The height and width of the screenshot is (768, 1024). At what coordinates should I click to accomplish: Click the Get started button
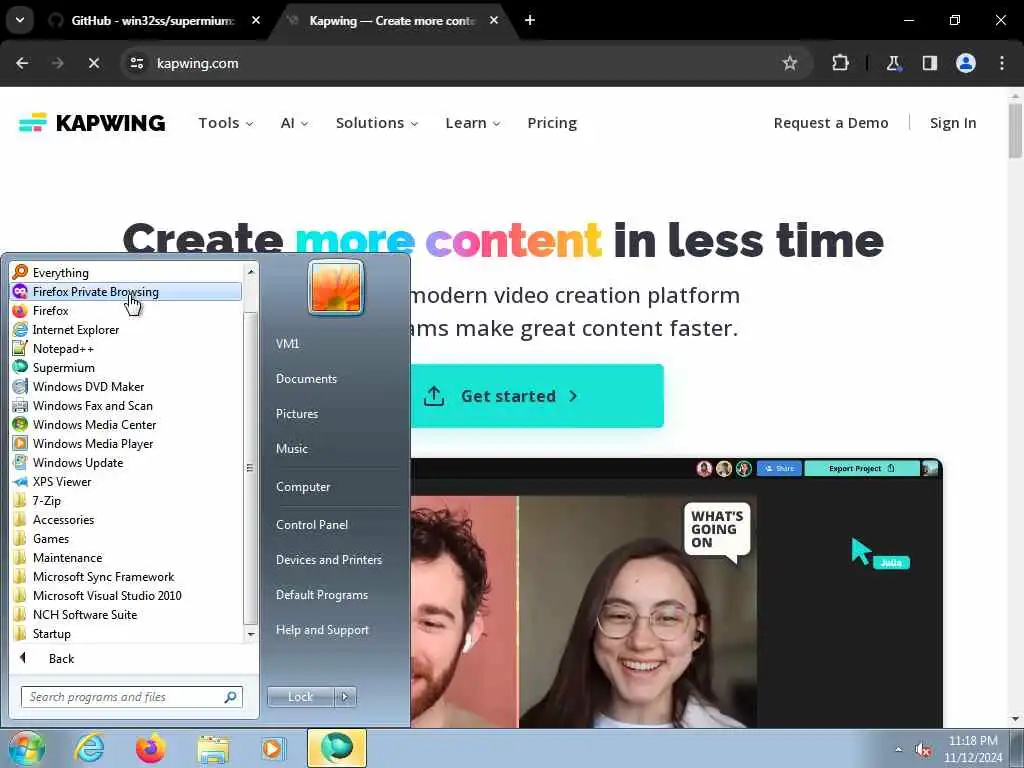pos(536,396)
